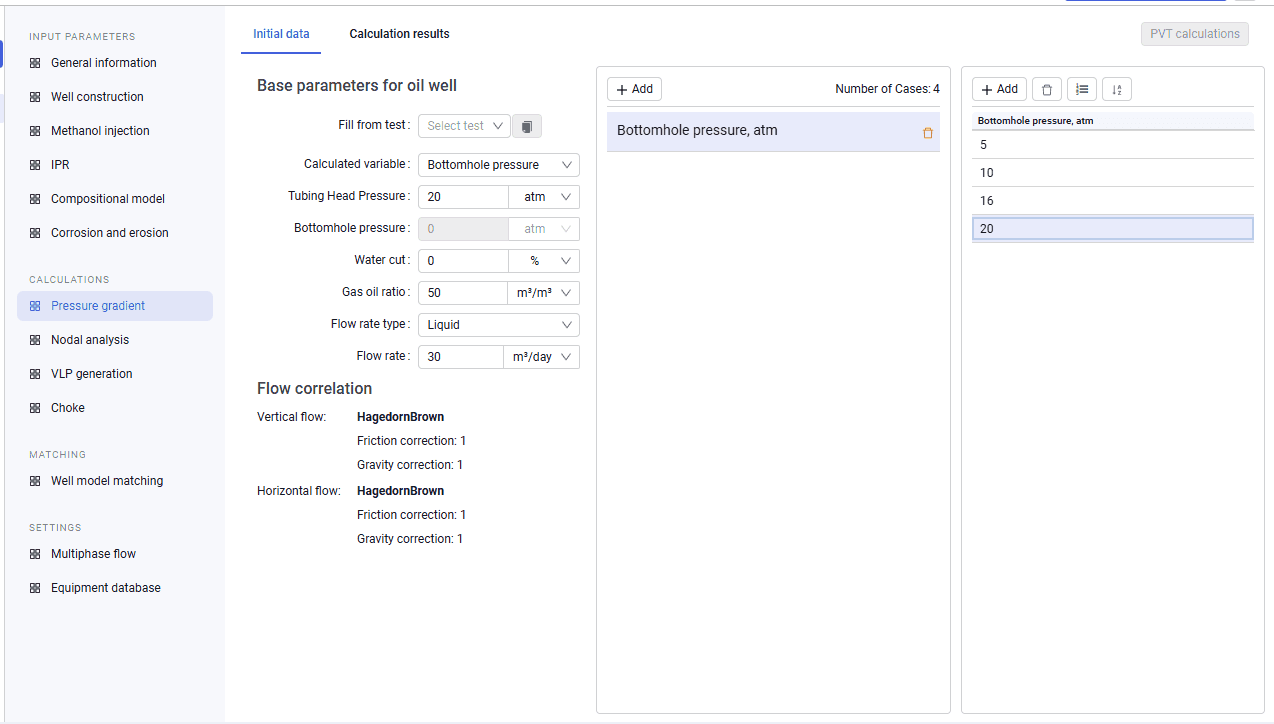
Task: Select the cell with value 5
Action: [x=1113, y=145]
